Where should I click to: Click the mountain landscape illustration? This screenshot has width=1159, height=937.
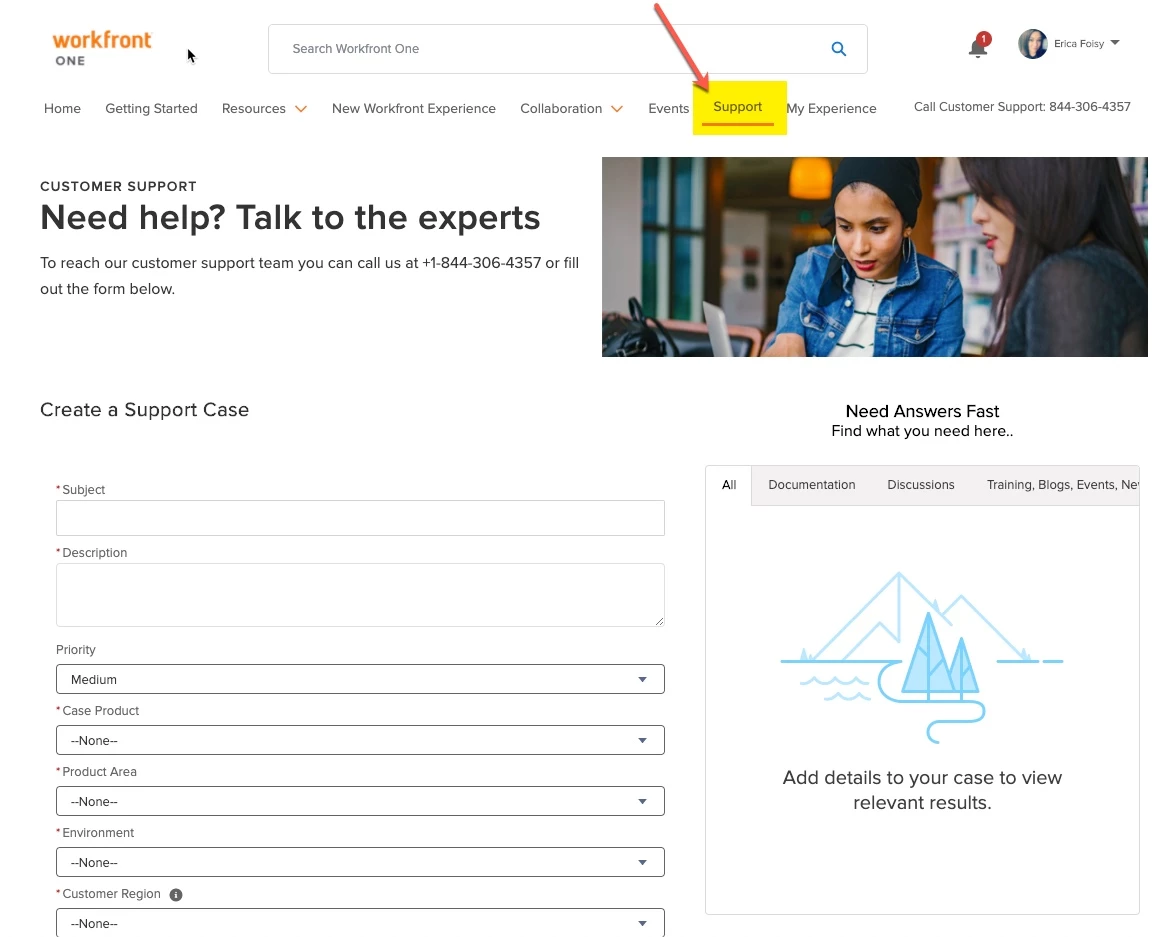click(922, 657)
